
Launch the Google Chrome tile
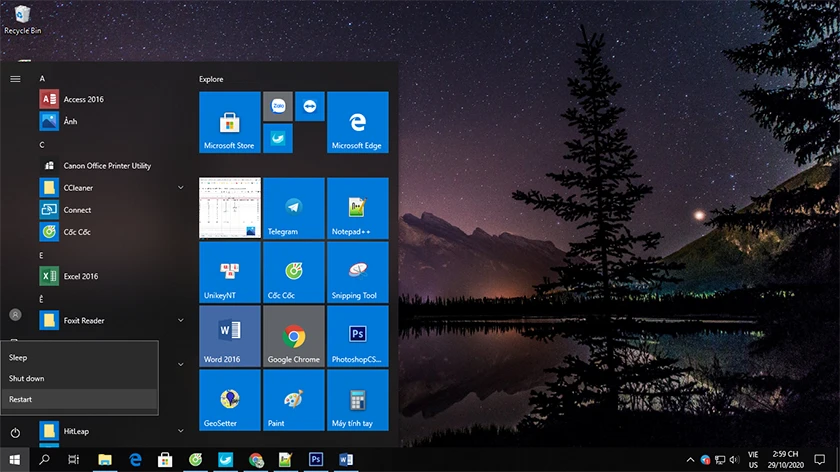[x=294, y=336]
